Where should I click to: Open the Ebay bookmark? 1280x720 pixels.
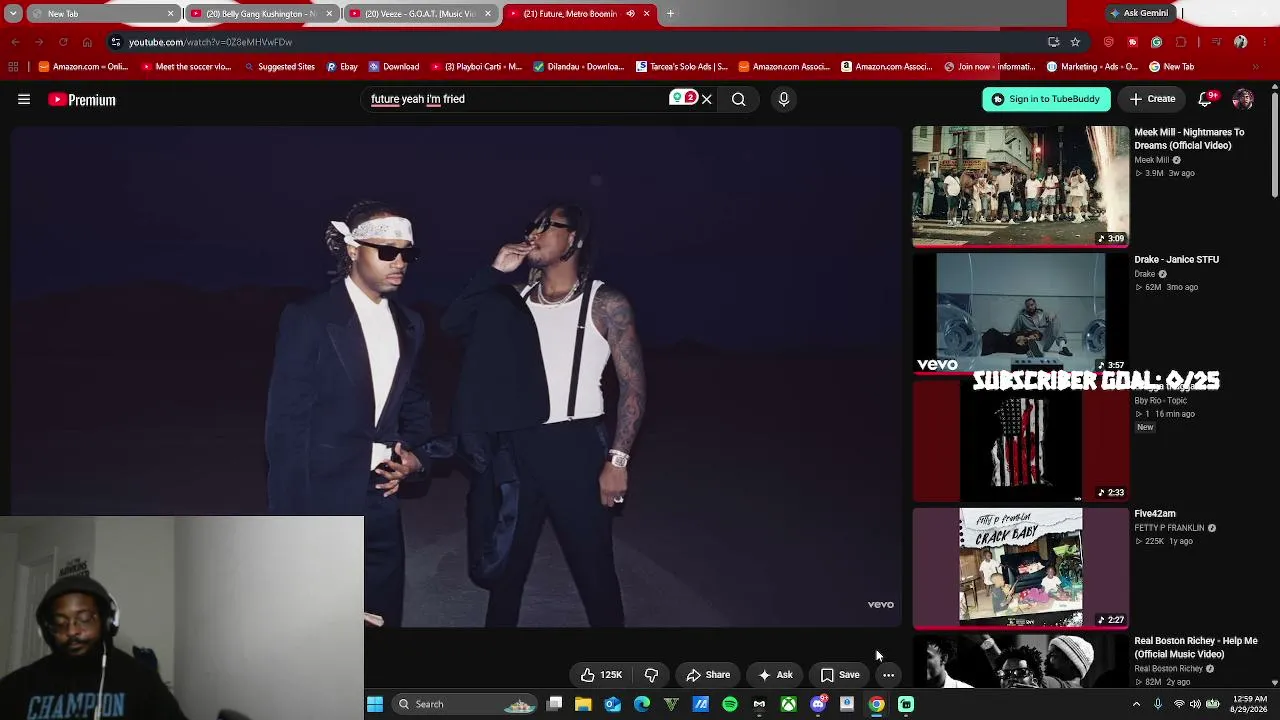[342, 67]
